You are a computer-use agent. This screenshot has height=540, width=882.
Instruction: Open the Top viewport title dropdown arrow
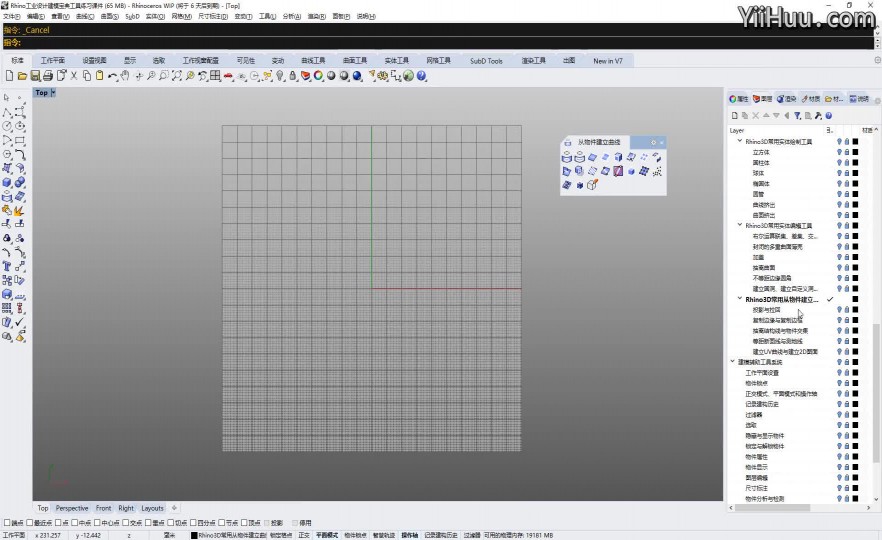pyautogui.click(x=53, y=92)
